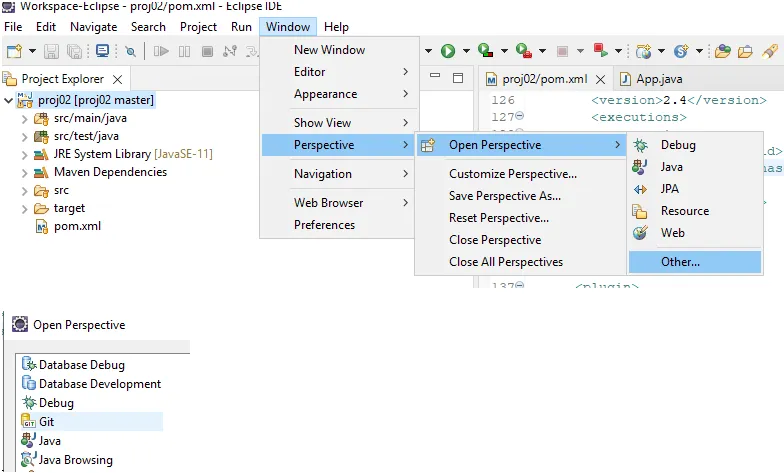Select the Debug perspective bug icon
The image size is (784, 473).
[x=640, y=146]
